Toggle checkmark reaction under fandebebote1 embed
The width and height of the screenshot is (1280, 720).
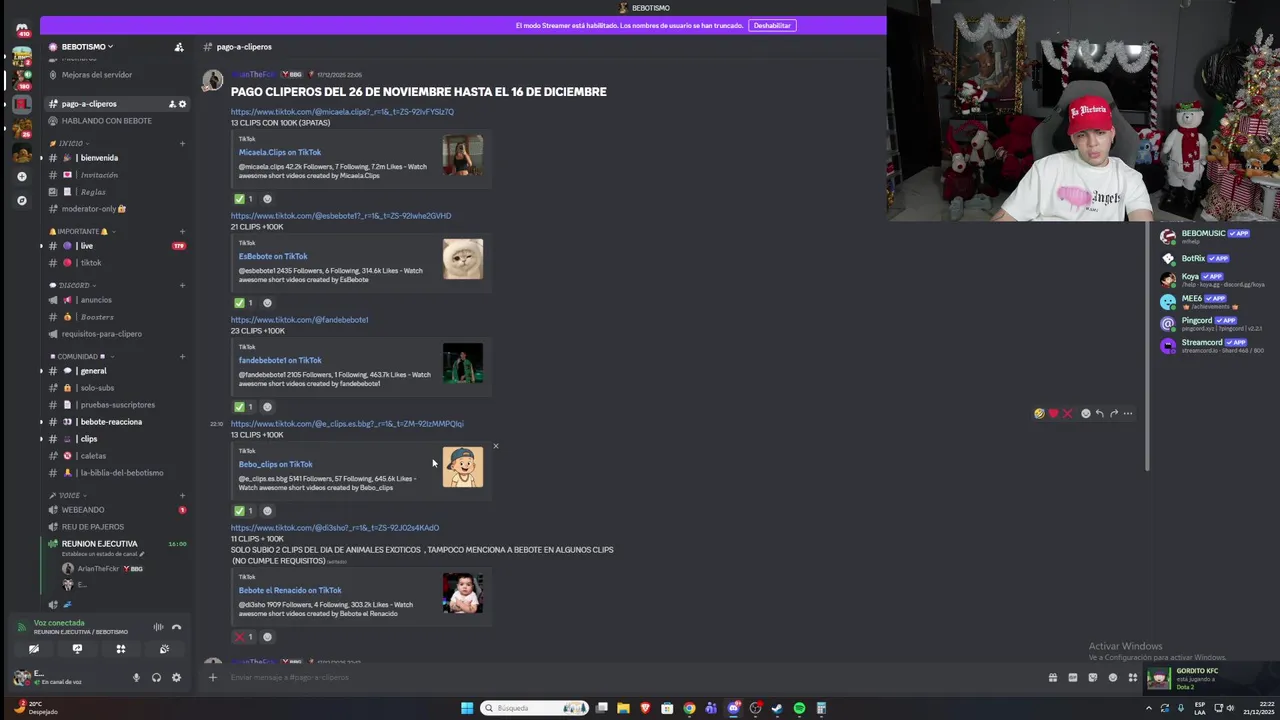pos(244,407)
